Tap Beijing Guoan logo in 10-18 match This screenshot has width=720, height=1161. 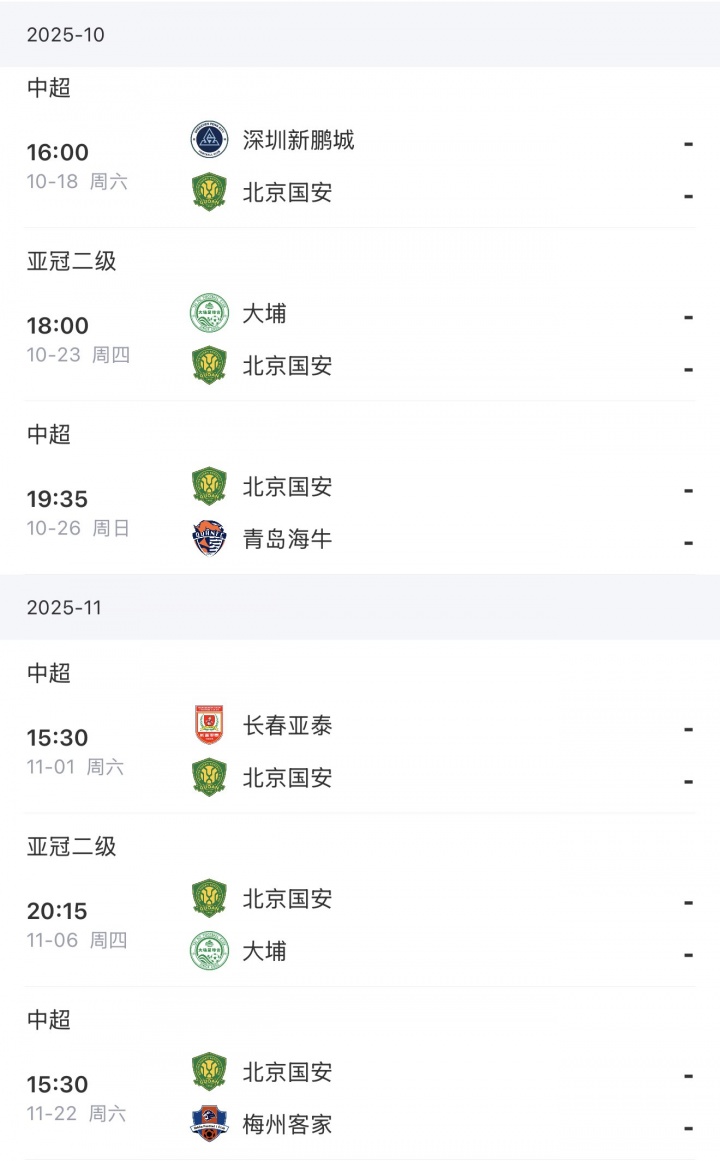click(209, 192)
